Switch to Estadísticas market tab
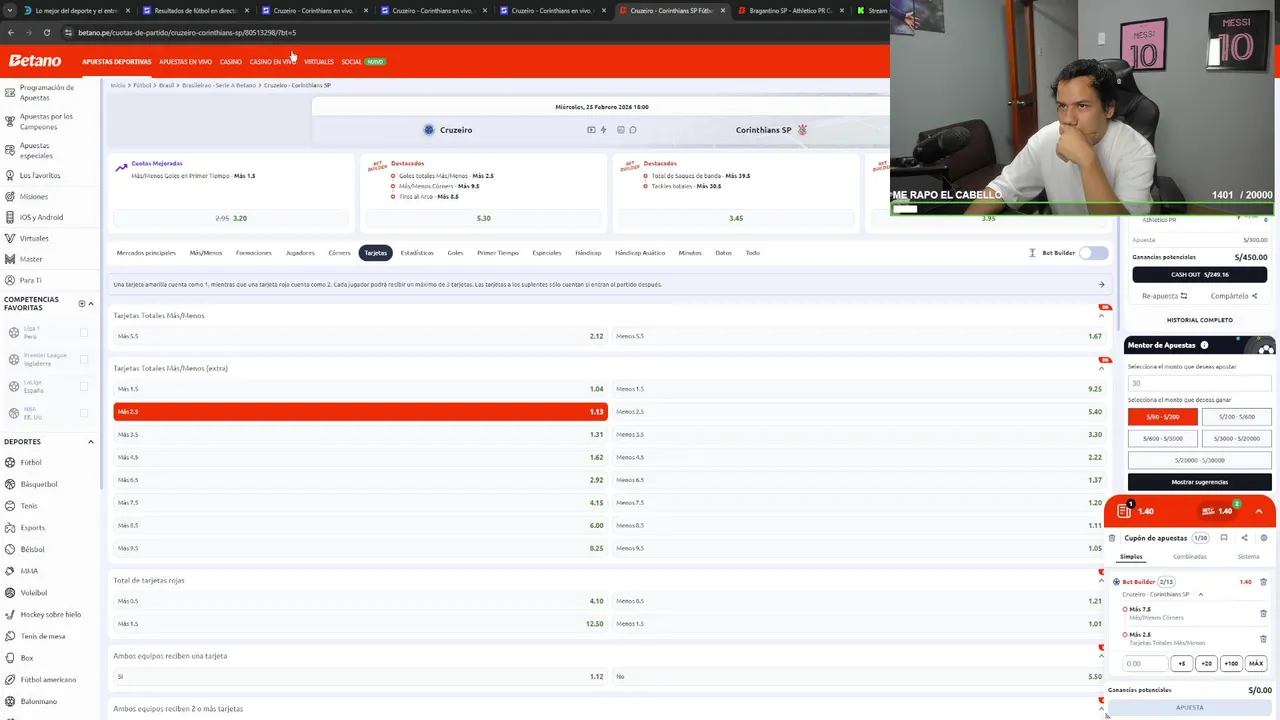This screenshot has width=1280, height=720. pyautogui.click(x=417, y=253)
